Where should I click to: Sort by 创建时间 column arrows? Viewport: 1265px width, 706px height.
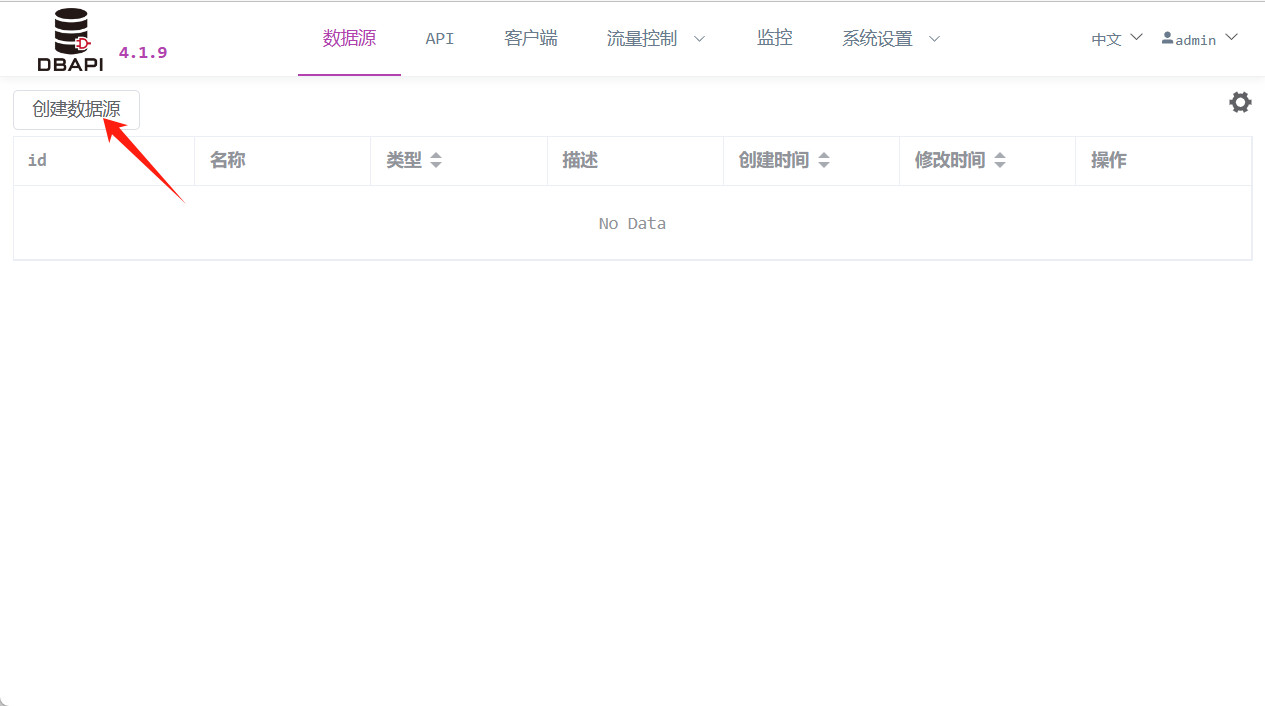click(824, 160)
